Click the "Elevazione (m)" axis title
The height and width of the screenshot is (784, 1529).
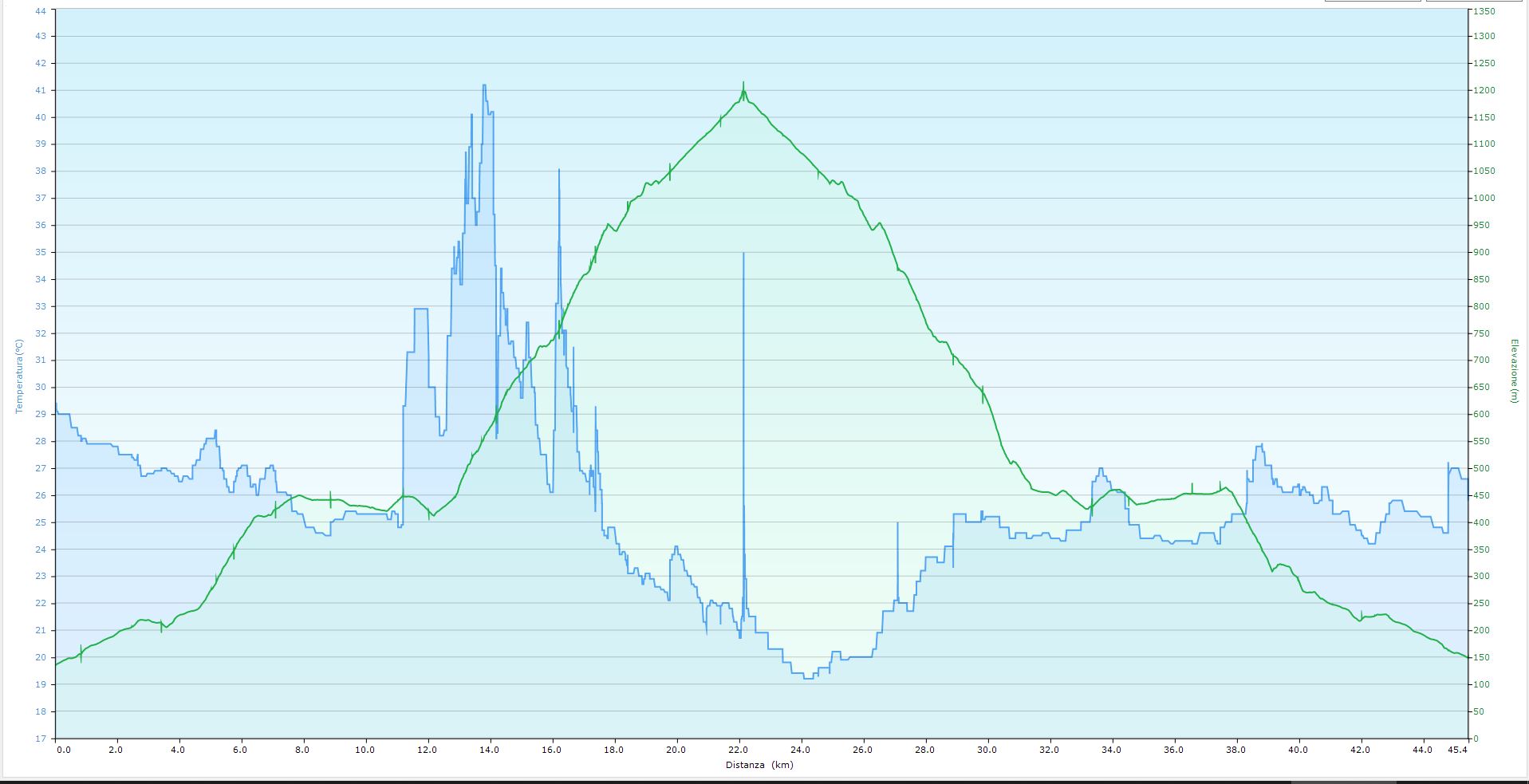click(x=1513, y=371)
